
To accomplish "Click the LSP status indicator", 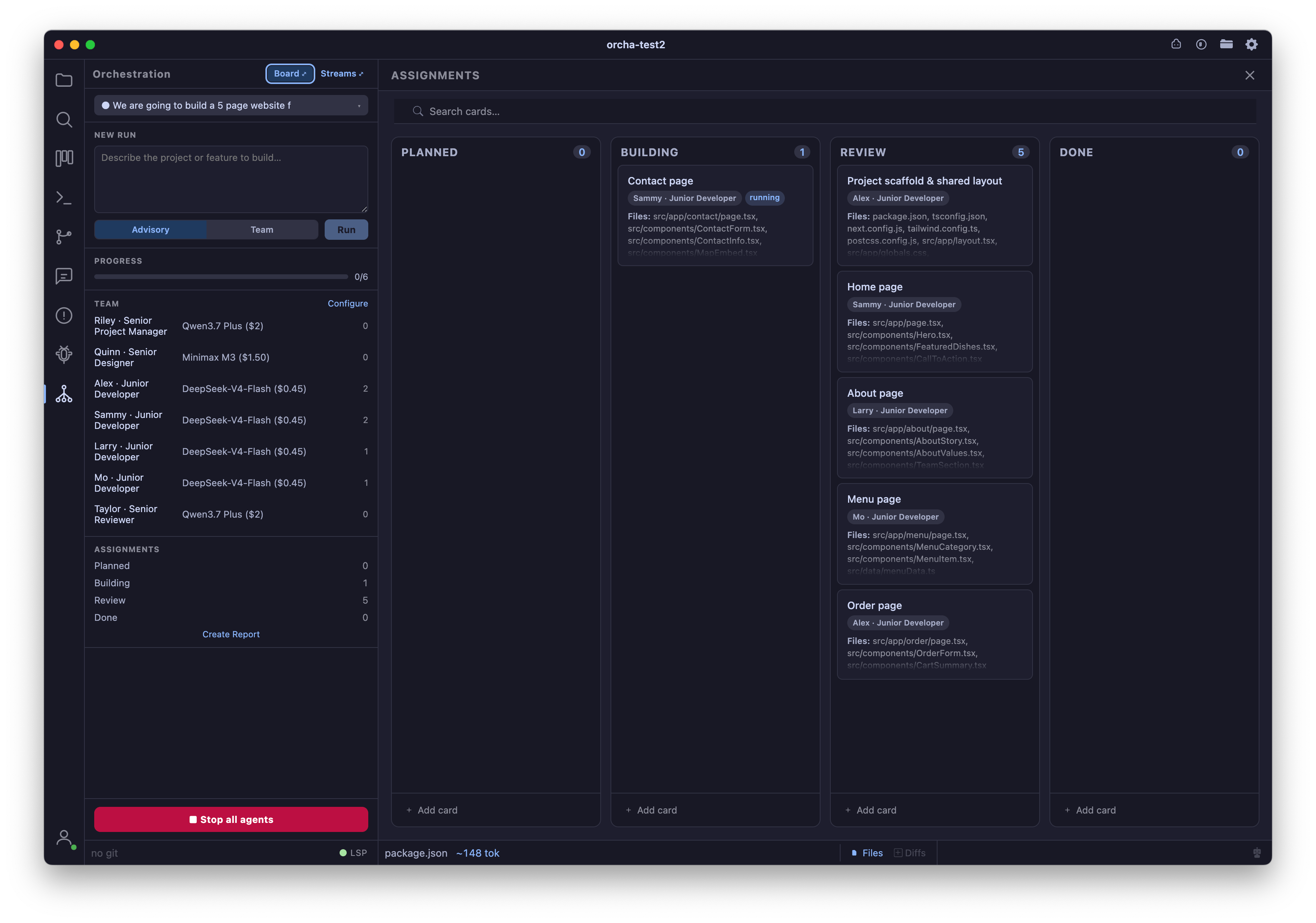I will point(353,852).
